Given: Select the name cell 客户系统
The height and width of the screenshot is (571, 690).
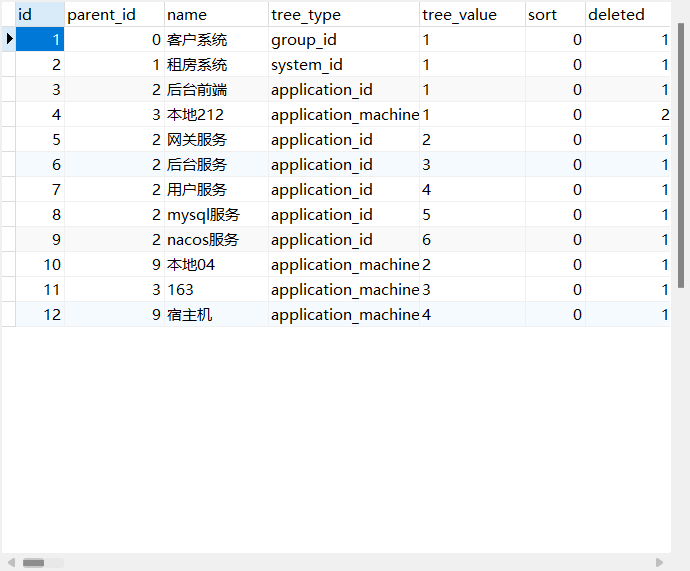Looking at the screenshot, I should pos(216,40).
